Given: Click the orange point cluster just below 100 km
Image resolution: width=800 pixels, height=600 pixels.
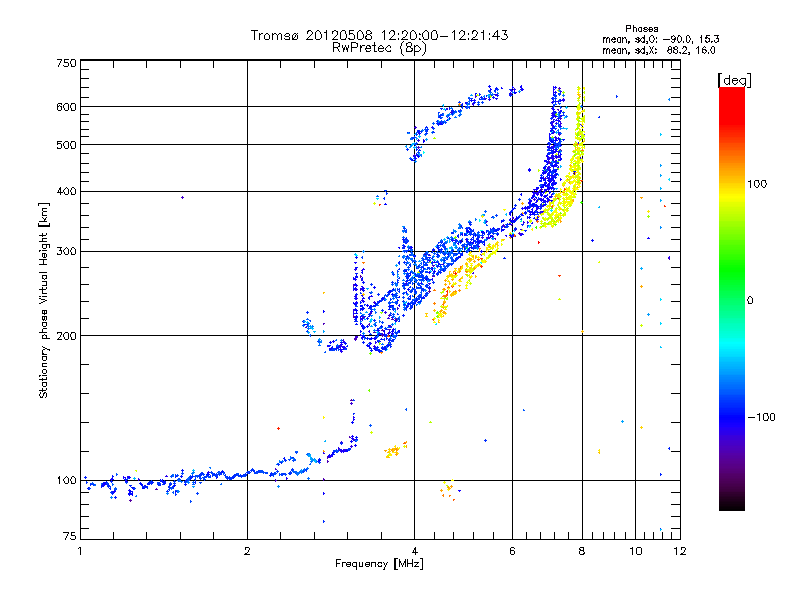Looking at the screenshot, I should (448, 490).
